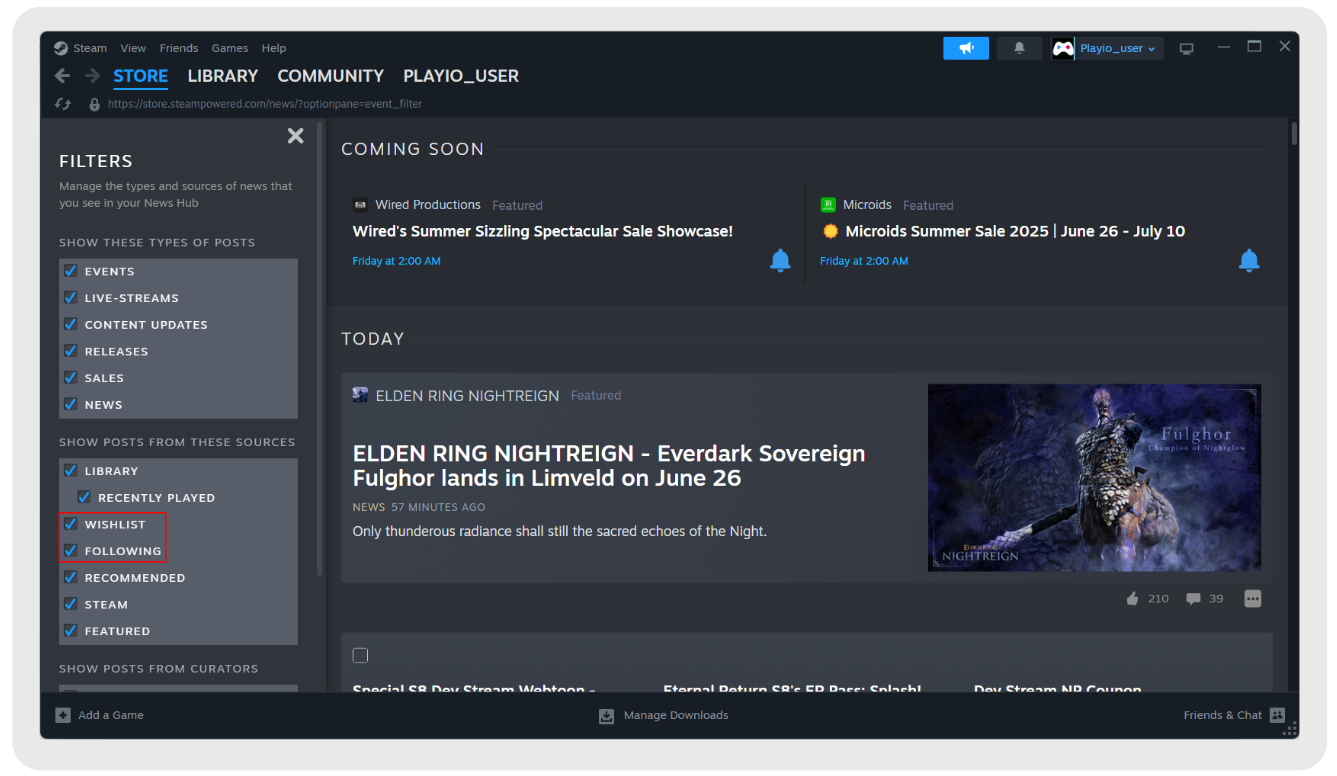
Task: Click the Friends & Chat people icon
Action: tap(1277, 715)
